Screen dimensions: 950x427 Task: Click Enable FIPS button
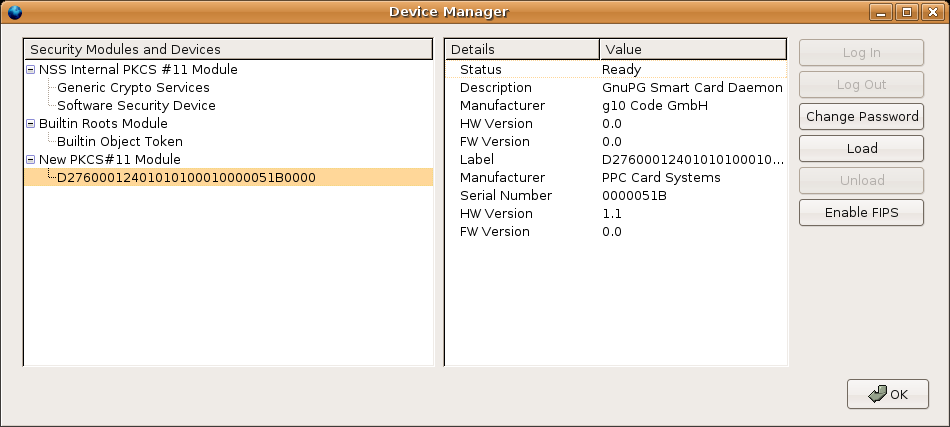[861, 213]
